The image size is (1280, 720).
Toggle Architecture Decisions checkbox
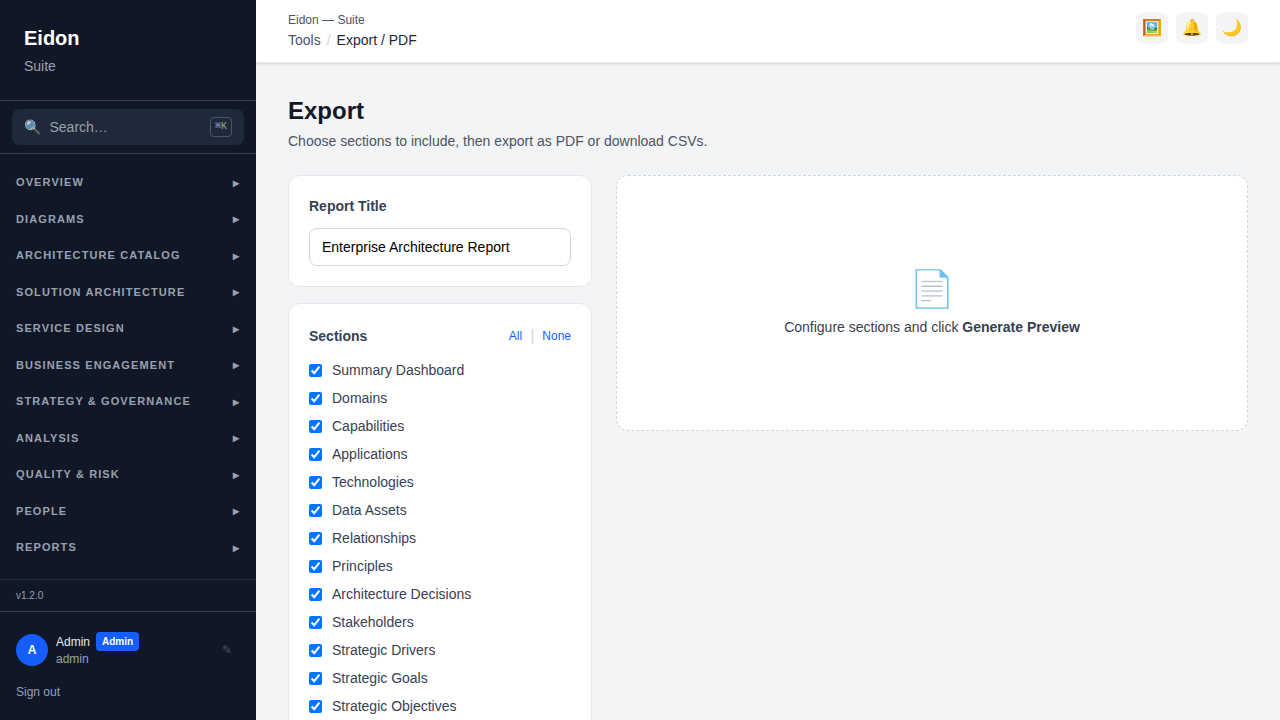click(x=316, y=594)
